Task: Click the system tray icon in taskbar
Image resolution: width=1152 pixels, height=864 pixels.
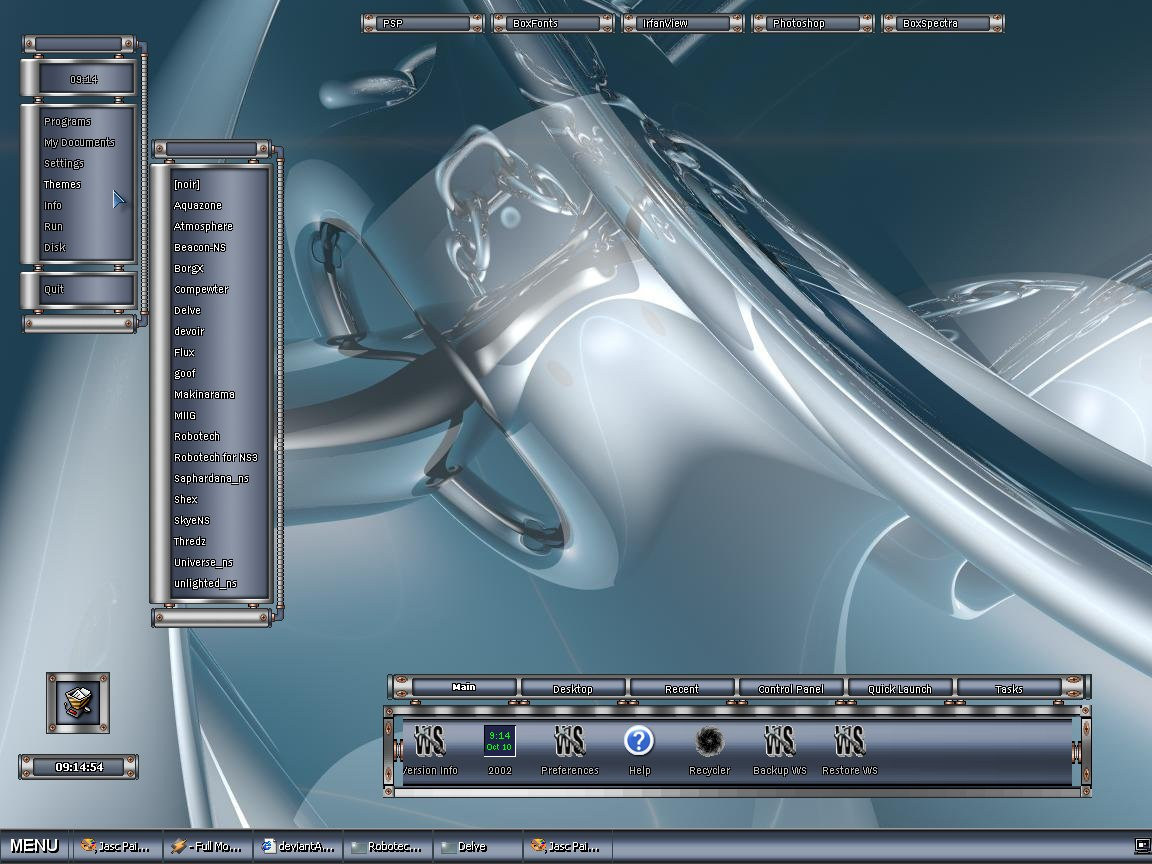Action: [1142, 846]
